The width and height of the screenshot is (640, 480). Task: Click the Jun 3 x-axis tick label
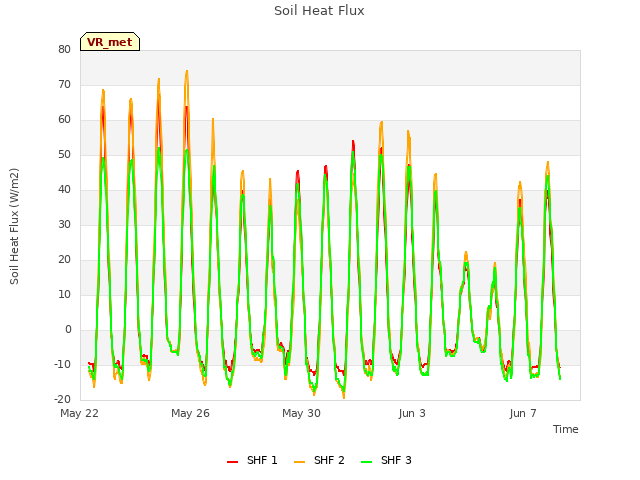[x=412, y=413]
